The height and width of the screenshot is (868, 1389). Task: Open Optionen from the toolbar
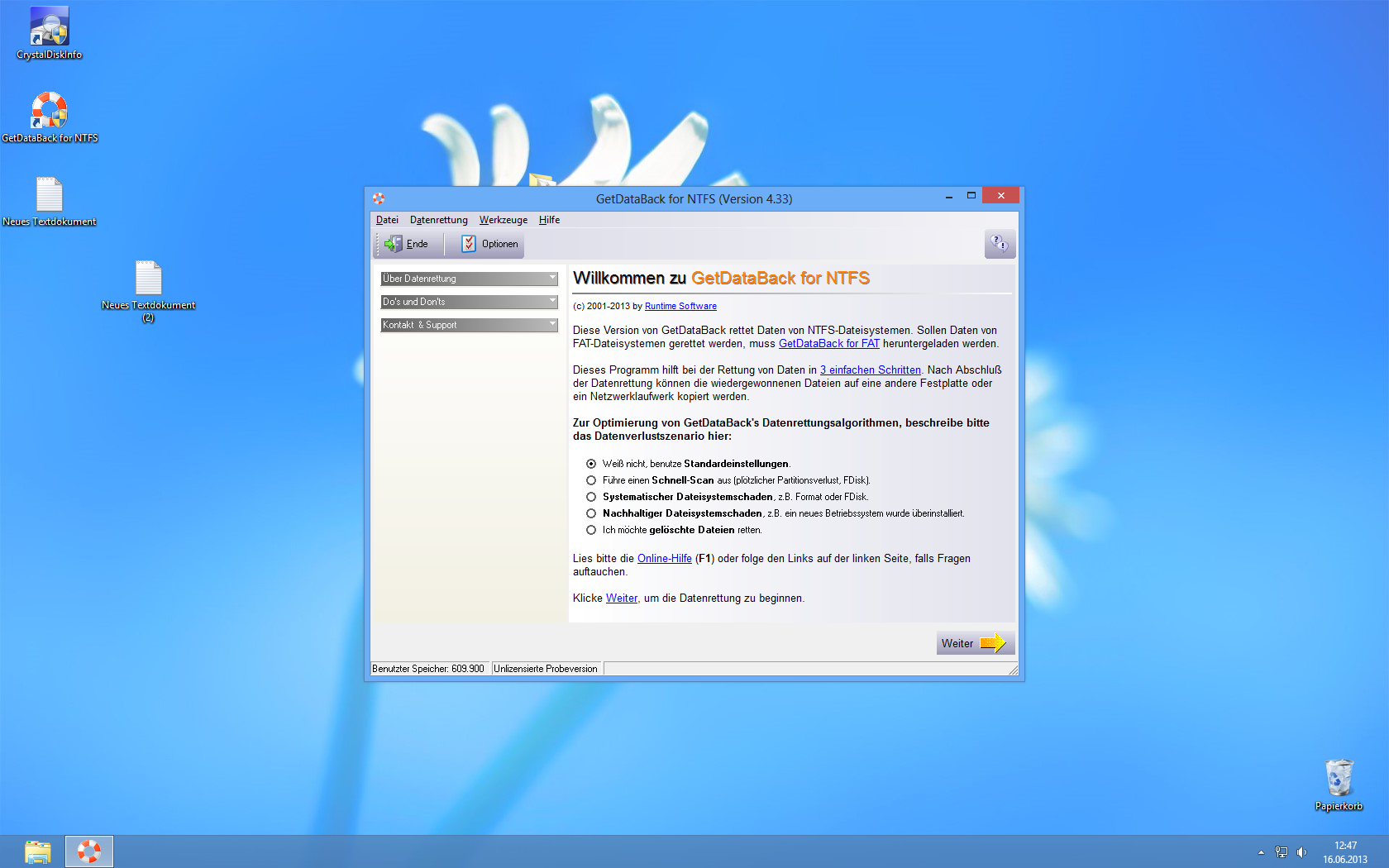point(490,244)
